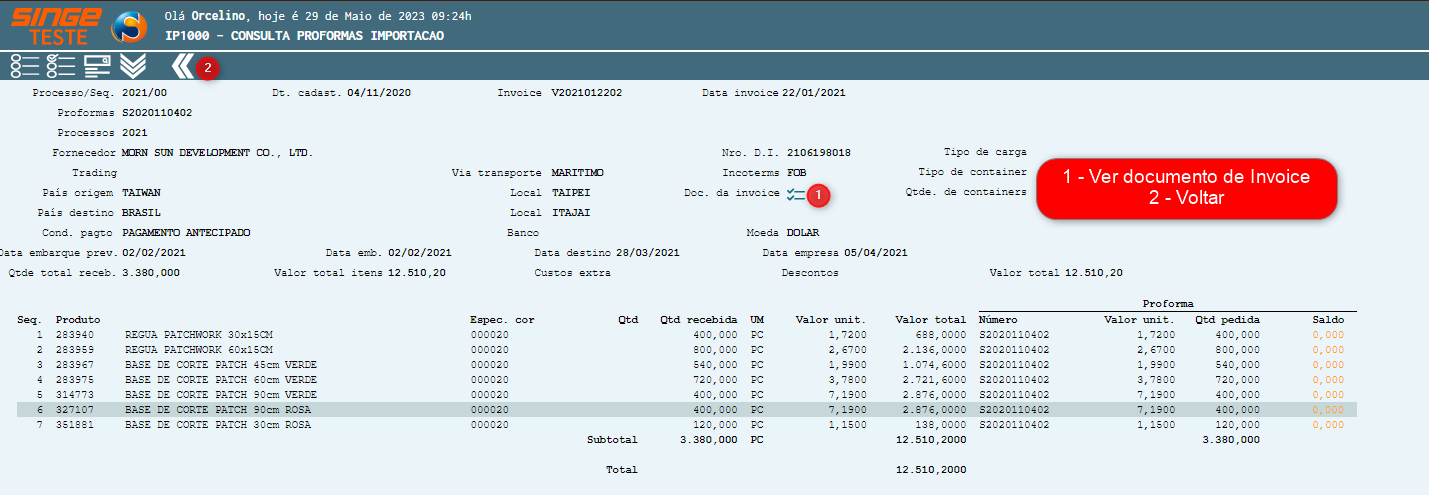Click the Incoterms value FOB
The image size is (1429, 495).
click(796, 173)
